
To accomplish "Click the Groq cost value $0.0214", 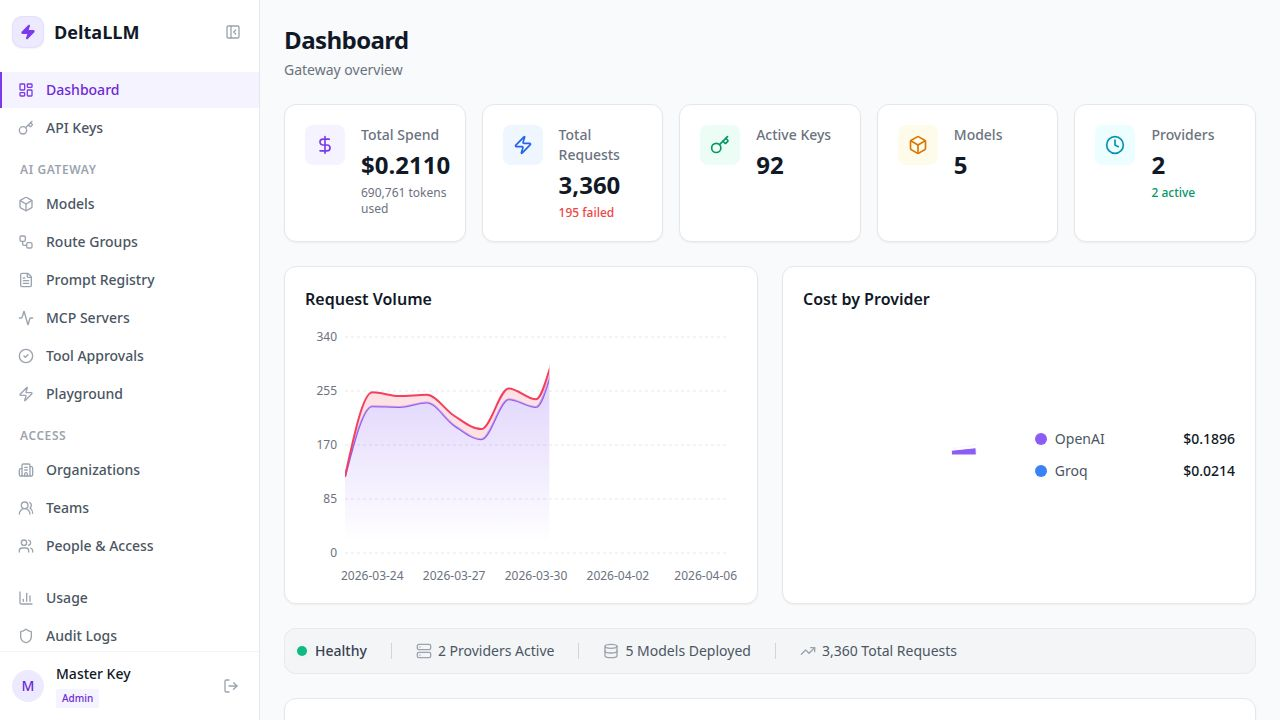I will click(1209, 471).
